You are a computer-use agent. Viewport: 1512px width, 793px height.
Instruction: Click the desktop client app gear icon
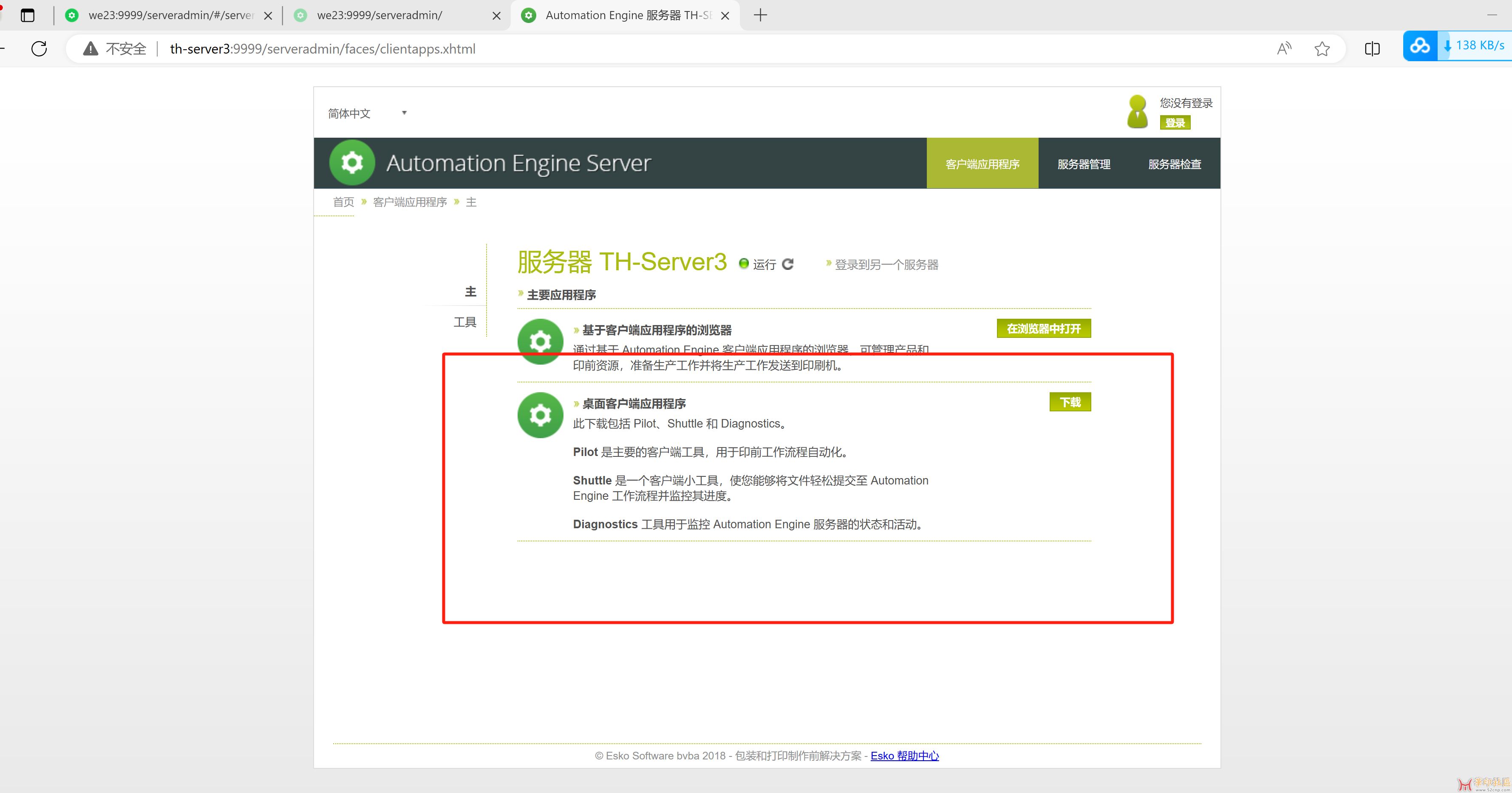(x=540, y=415)
